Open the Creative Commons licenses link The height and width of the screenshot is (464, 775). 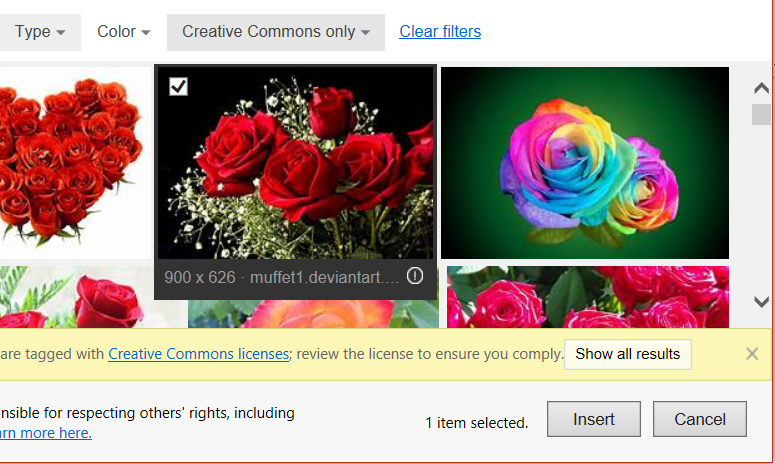[x=199, y=354]
